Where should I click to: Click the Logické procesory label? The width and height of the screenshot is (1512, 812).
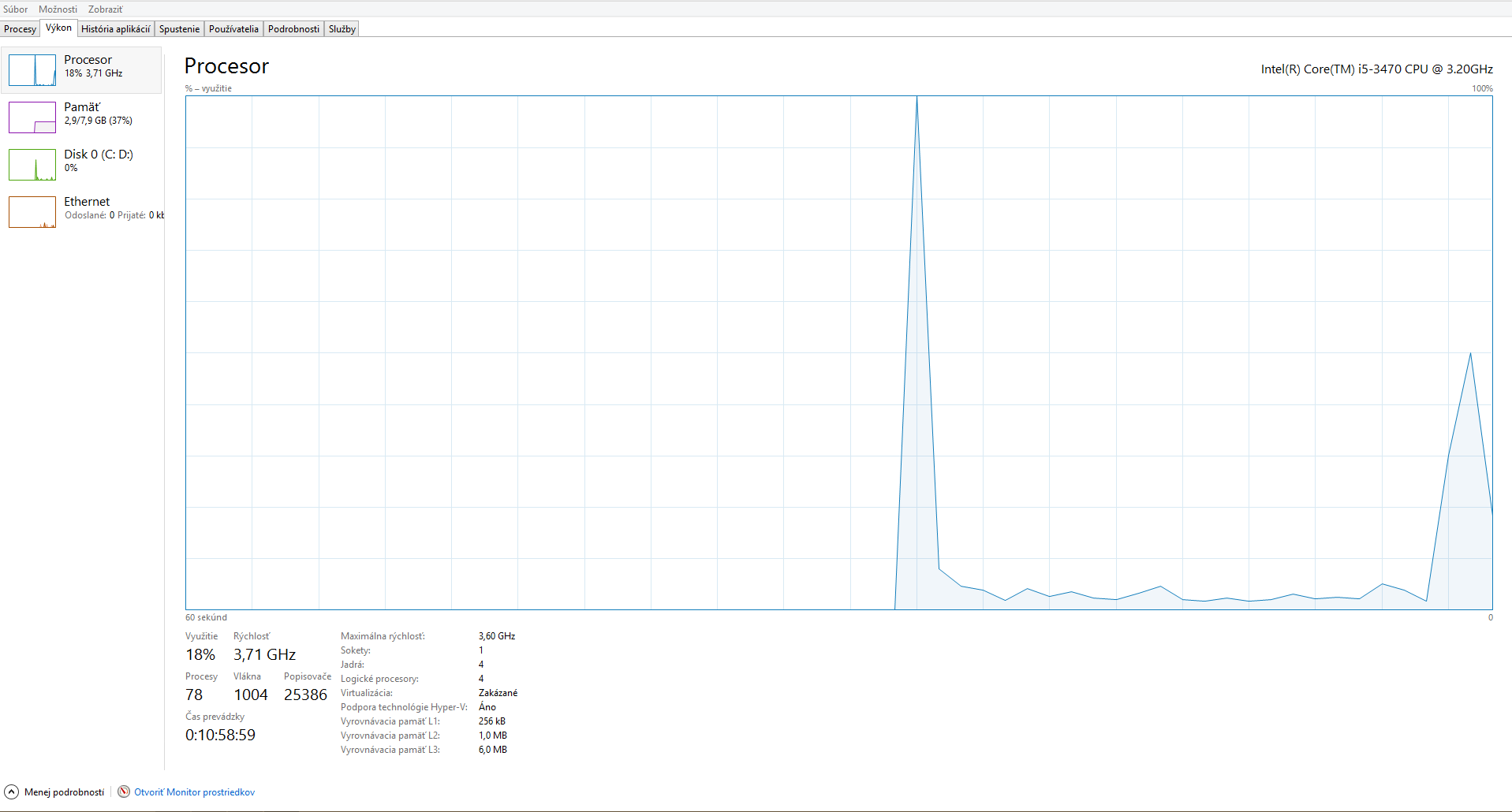pos(379,679)
